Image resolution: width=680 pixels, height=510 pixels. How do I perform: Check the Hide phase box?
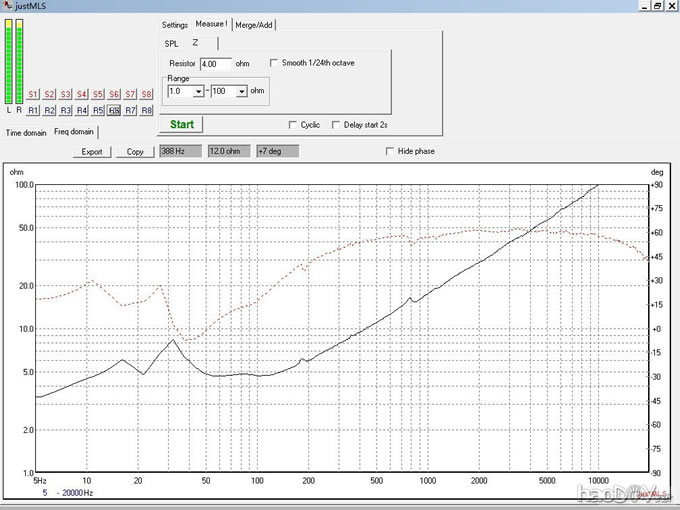(x=390, y=151)
